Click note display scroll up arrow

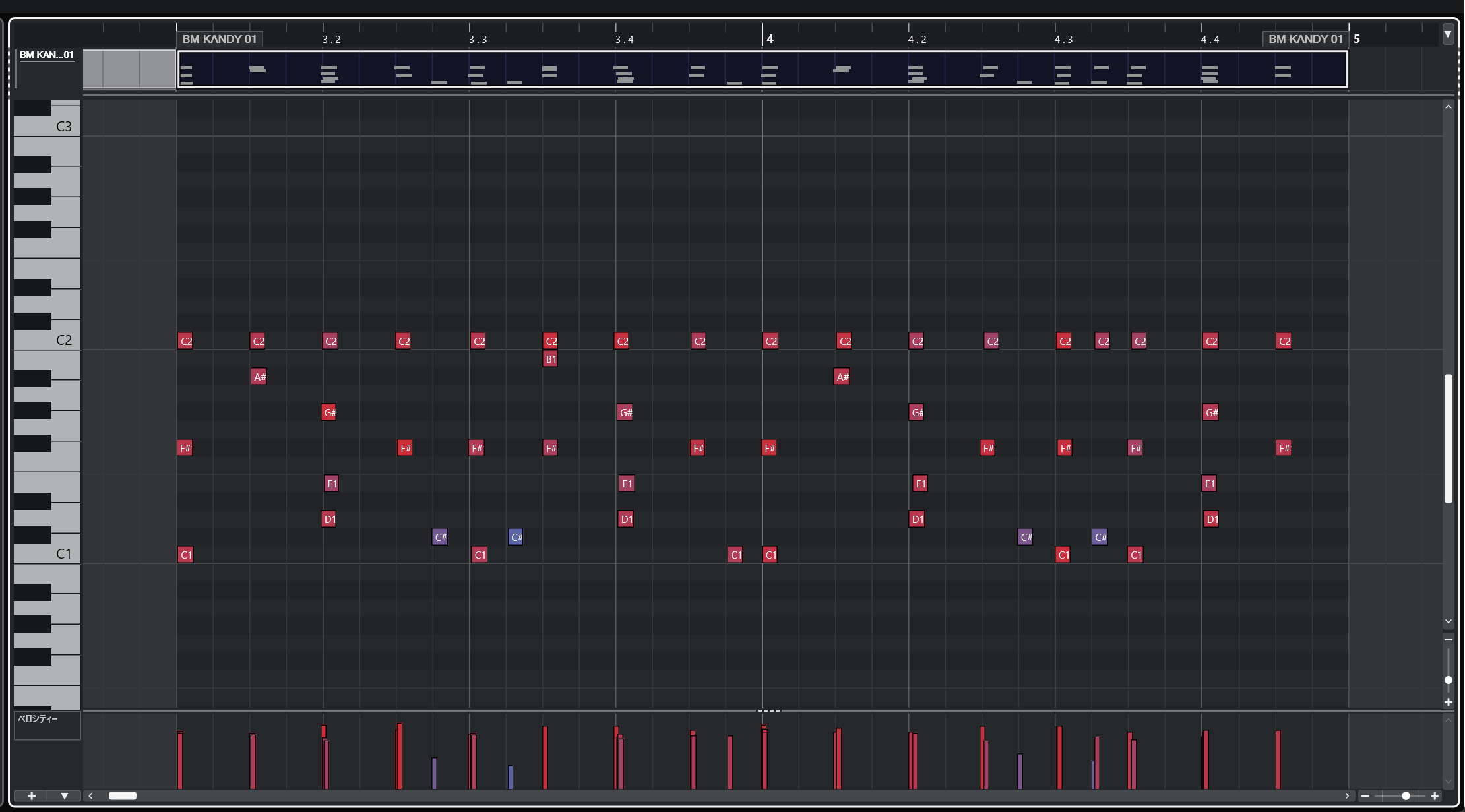click(x=1449, y=106)
